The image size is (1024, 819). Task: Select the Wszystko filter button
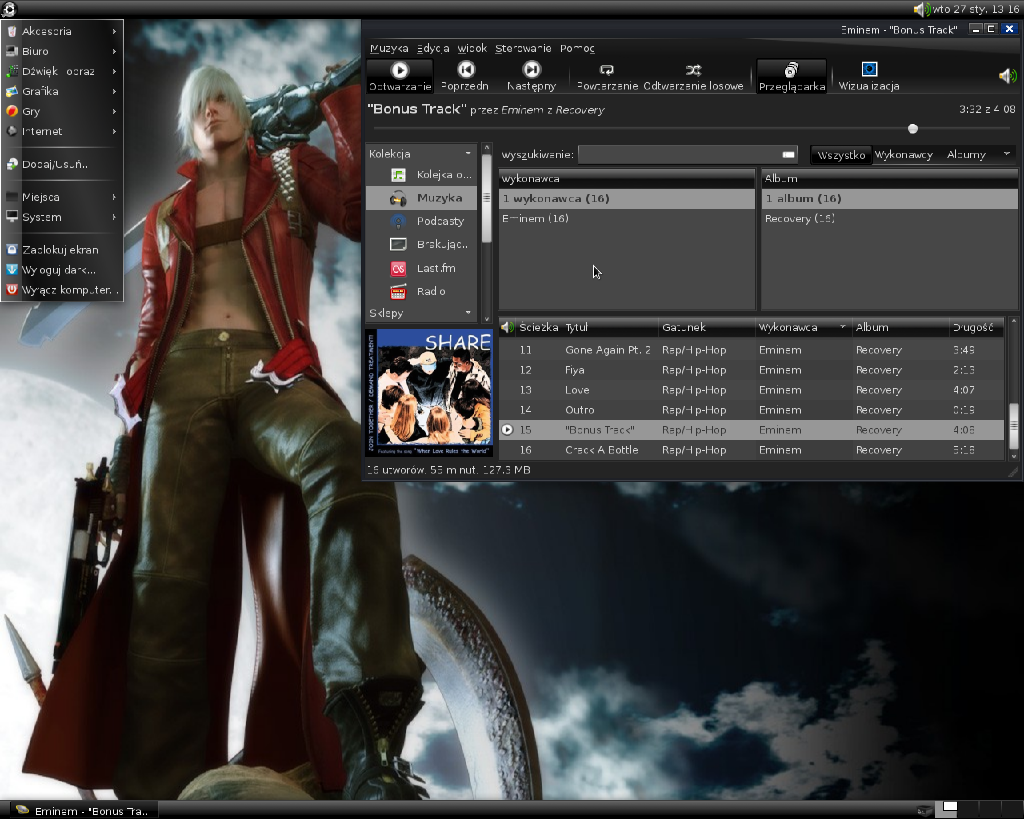pyautogui.click(x=841, y=155)
